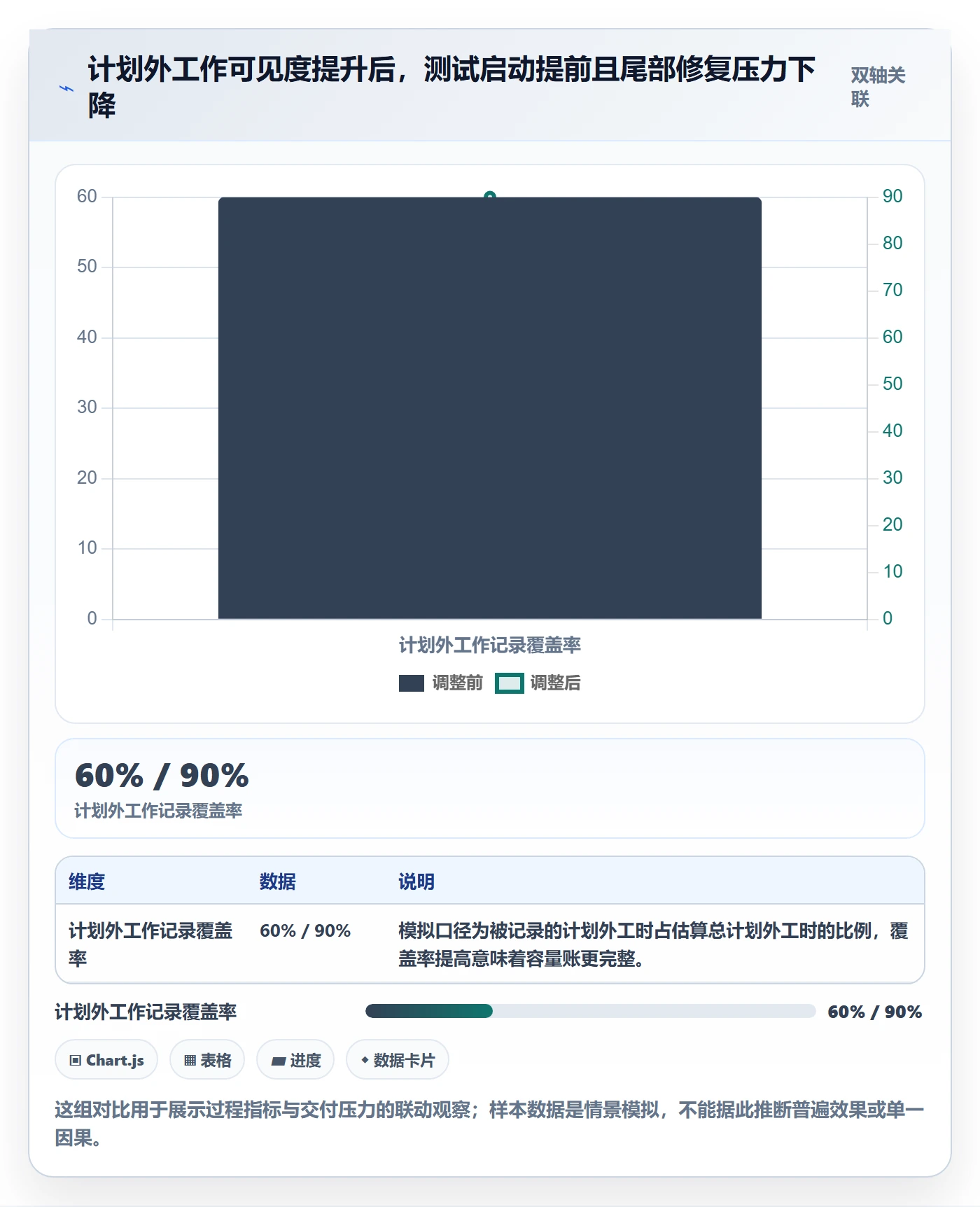The width and height of the screenshot is (980, 1207).
Task: Click the 双轴关联 label in the header
Action: tap(878, 87)
